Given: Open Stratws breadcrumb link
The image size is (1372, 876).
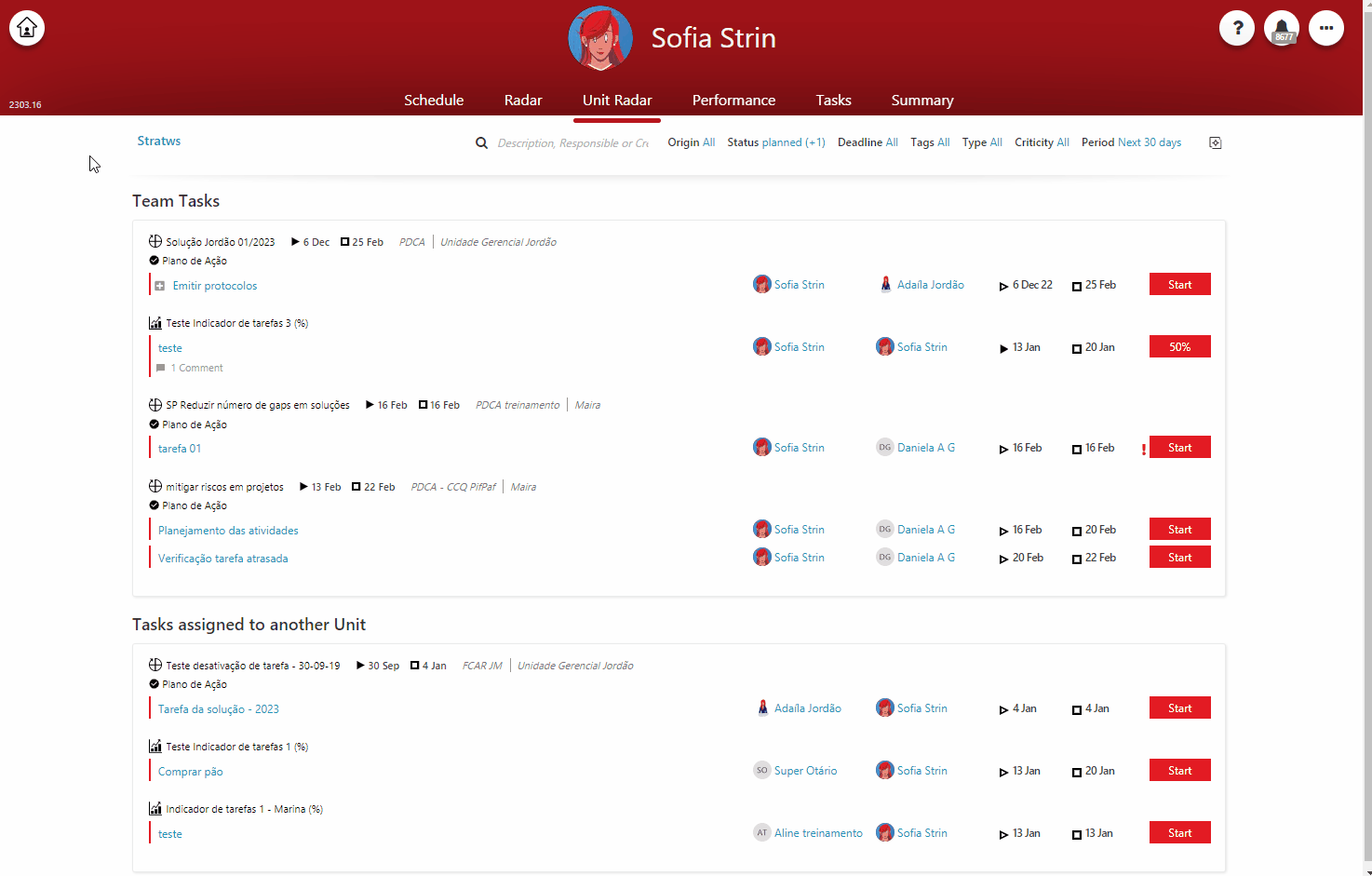Looking at the screenshot, I should tap(159, 142).
